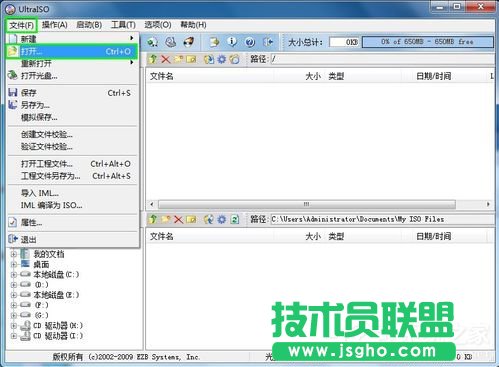Choose 保存 Ctrl+S menu entry
The width and height of the screenshot is (499, 367).
72,93
